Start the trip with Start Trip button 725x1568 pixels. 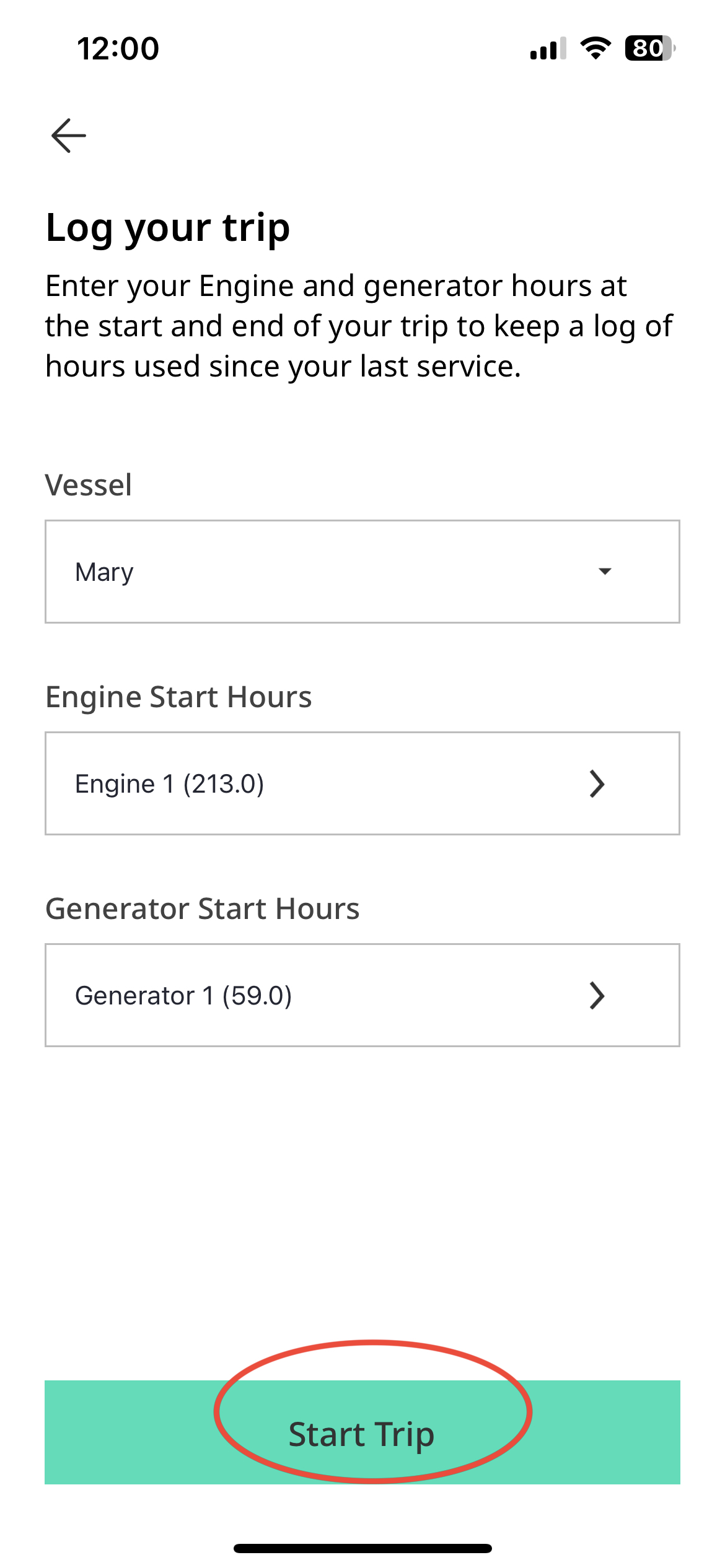(x=362, y=1432)
